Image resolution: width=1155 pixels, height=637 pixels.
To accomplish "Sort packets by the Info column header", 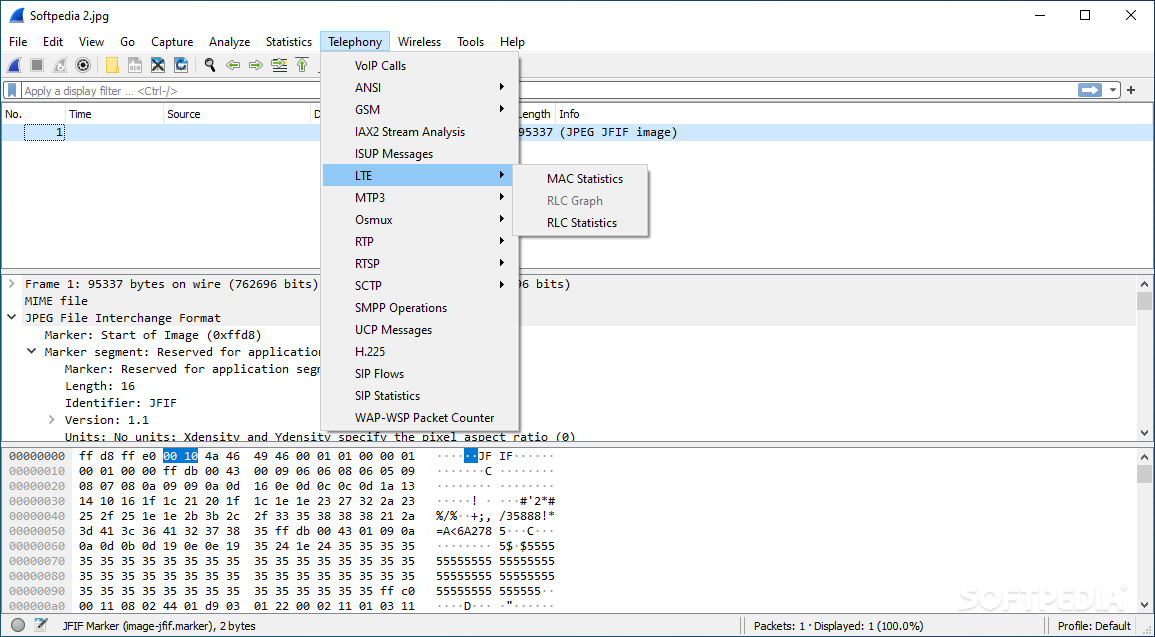I will click(854, 114).
